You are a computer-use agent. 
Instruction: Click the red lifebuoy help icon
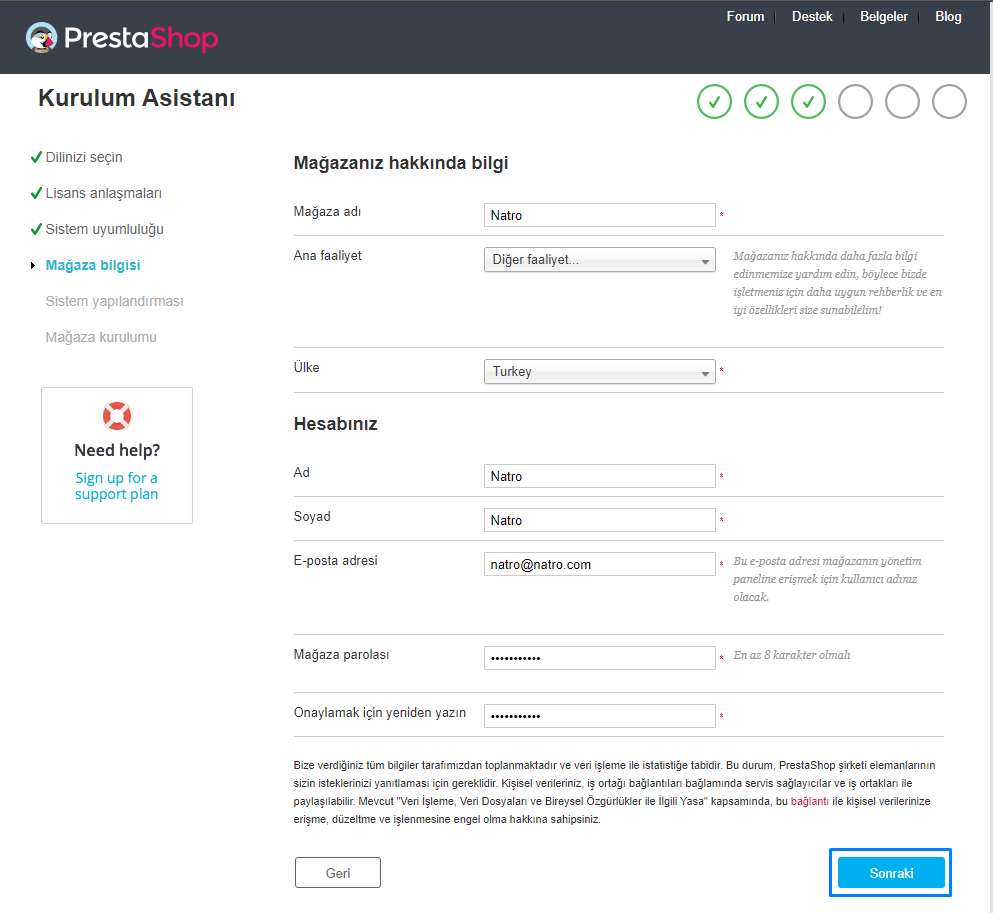117,416
